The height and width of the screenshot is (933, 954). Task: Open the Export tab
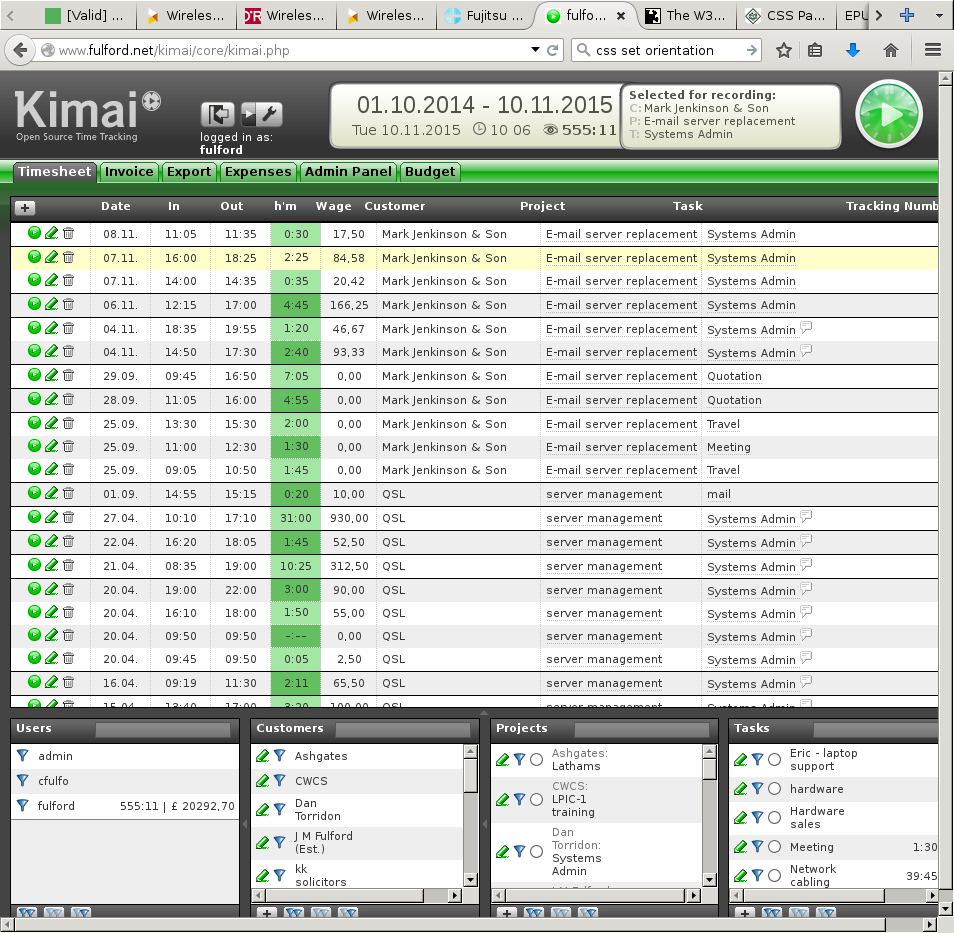coord(189,172)
